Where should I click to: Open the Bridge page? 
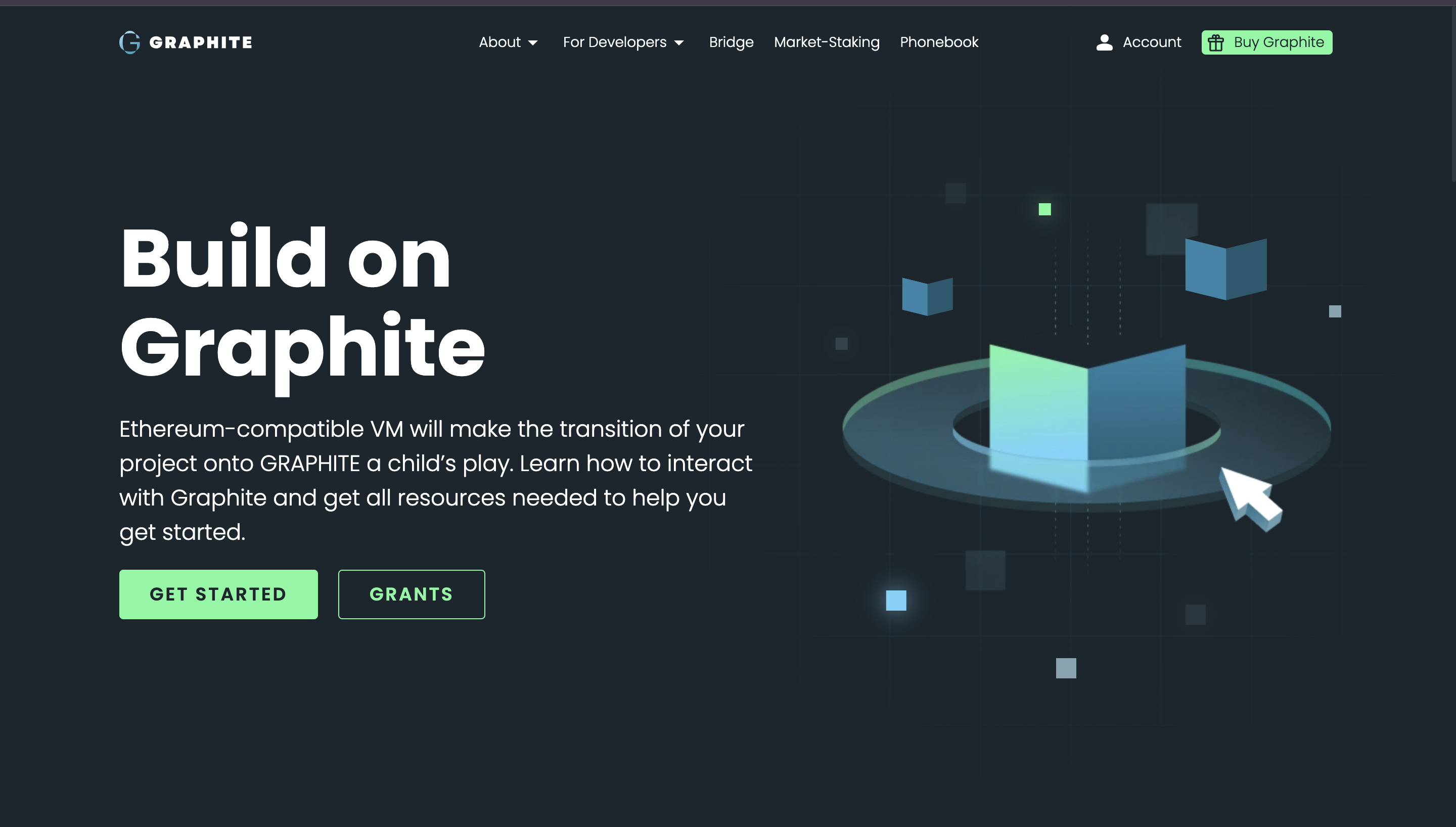(x=731, y=42)
